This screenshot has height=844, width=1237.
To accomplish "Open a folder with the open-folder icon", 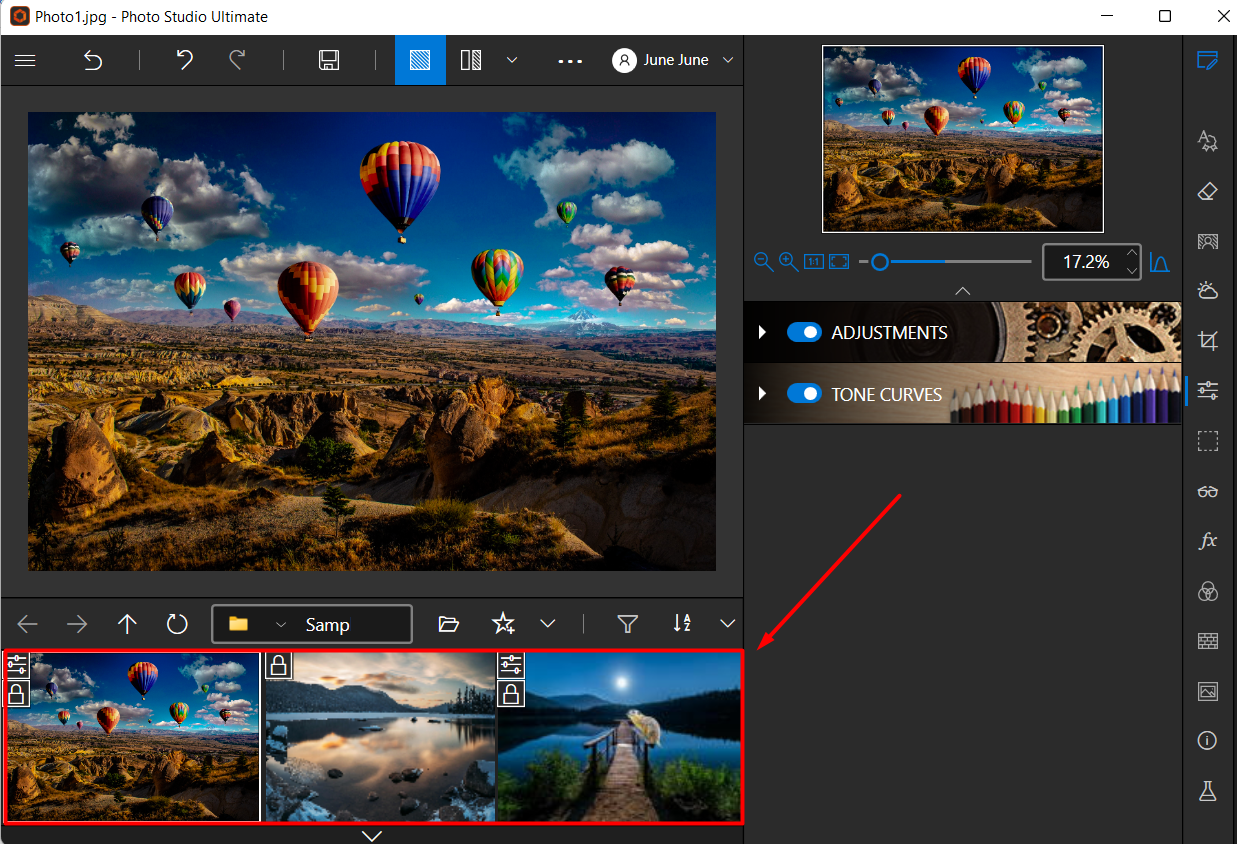I will [x=449, y=624].
